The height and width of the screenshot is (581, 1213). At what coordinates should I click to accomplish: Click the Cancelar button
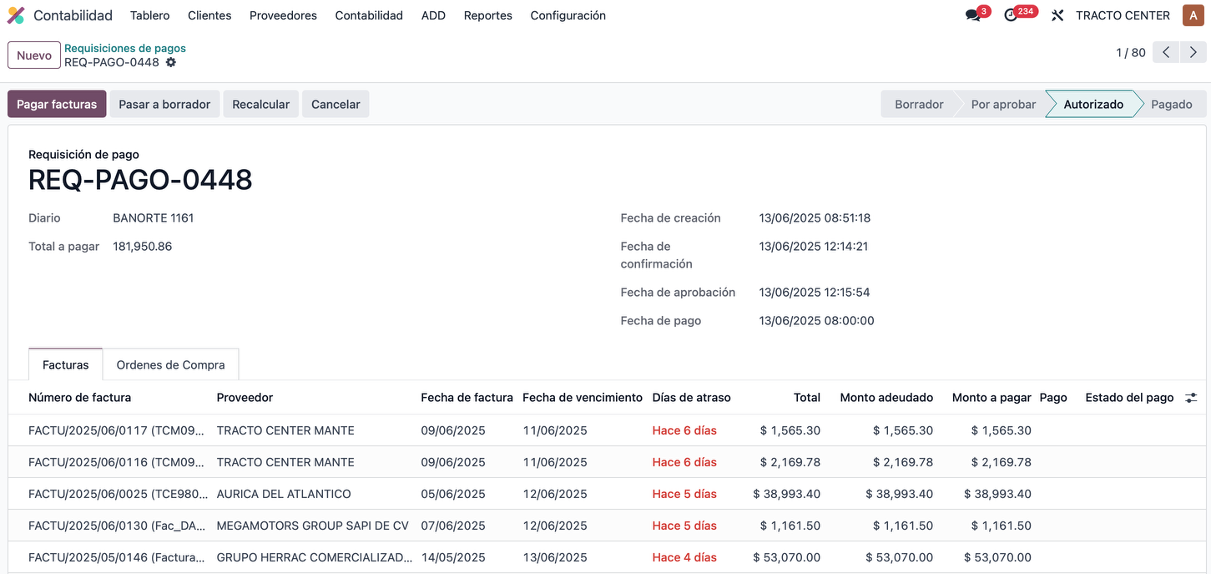coord(335,104)
